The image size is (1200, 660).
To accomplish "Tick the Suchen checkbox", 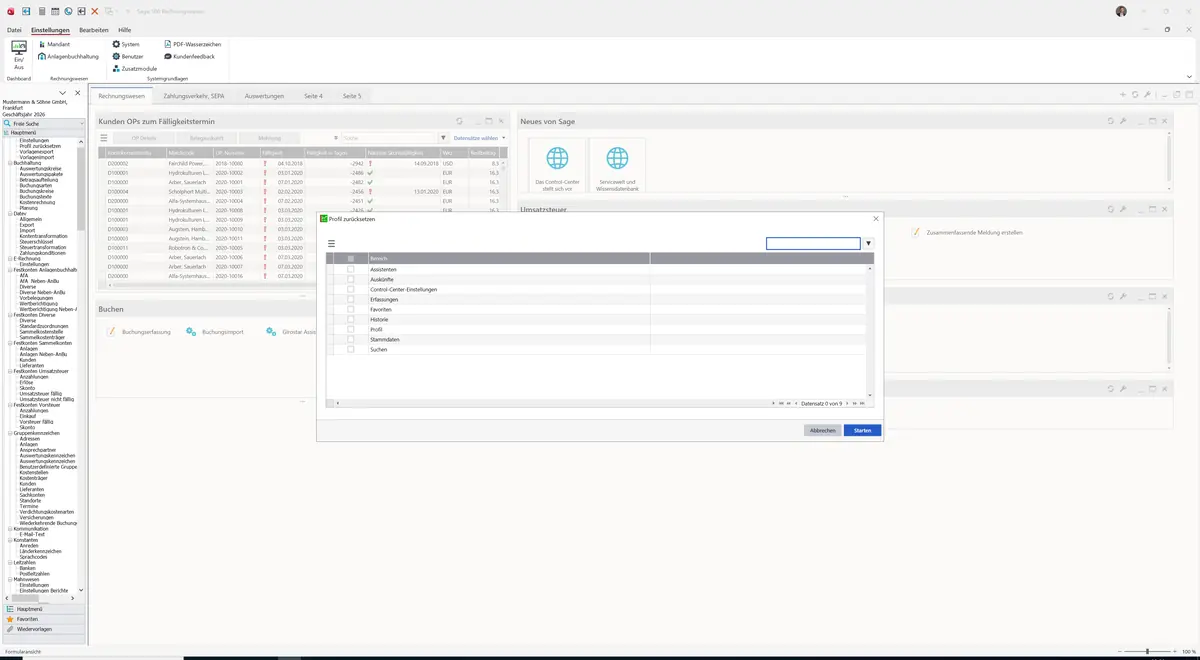I will [351, 349].
